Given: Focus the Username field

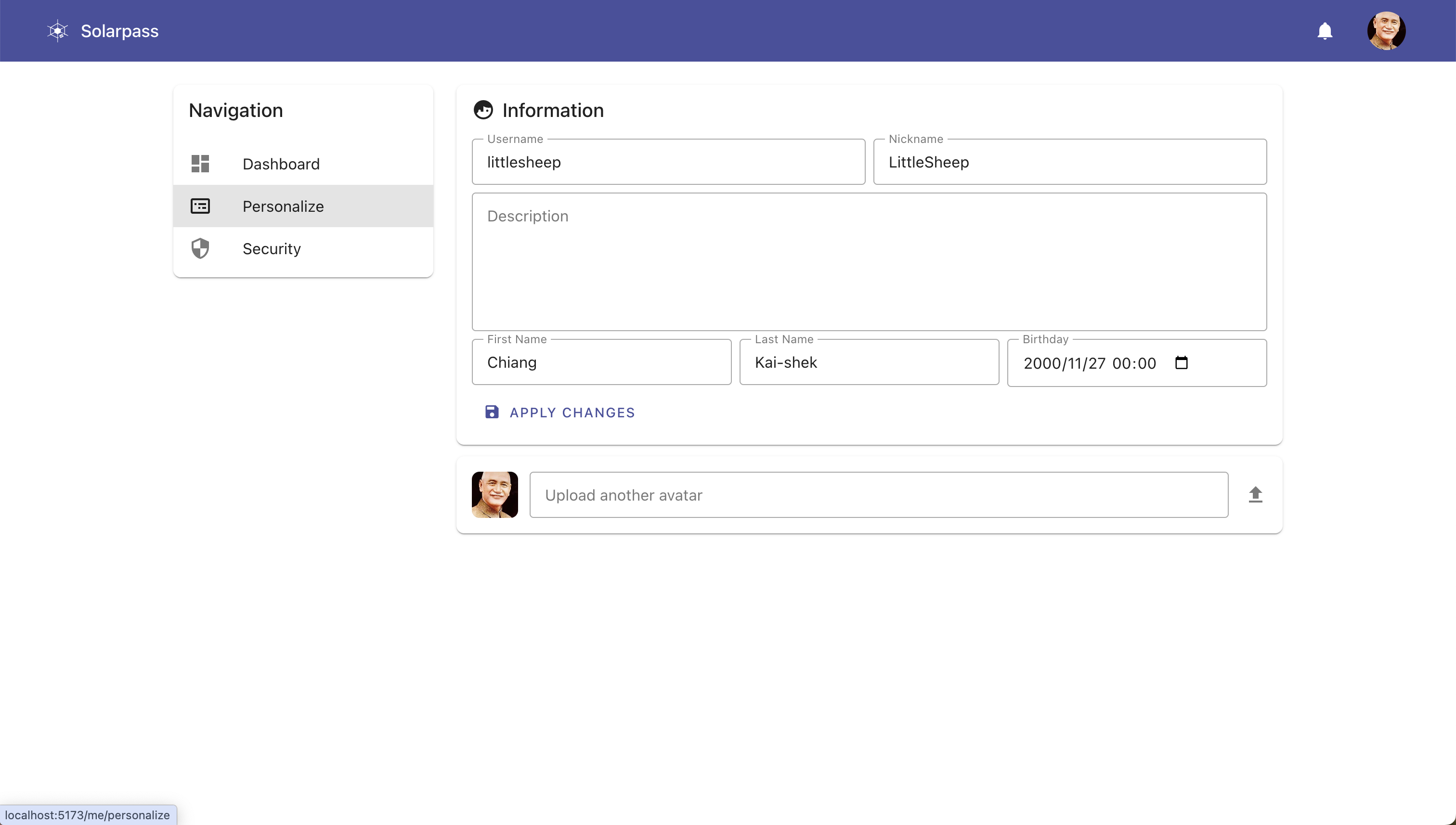Looking at the screenshot, I should coord(668,162).
